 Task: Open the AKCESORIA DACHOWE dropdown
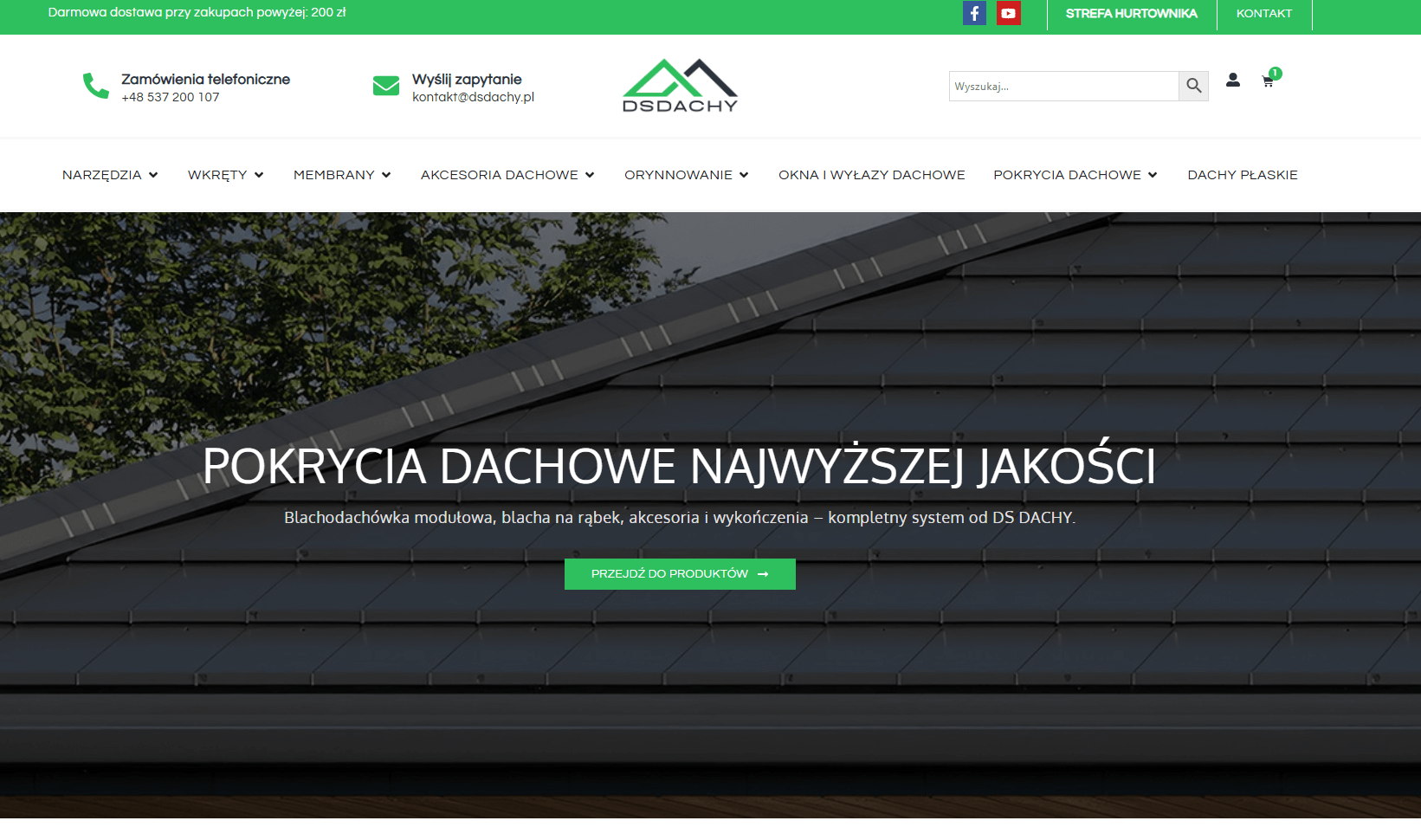507,175
